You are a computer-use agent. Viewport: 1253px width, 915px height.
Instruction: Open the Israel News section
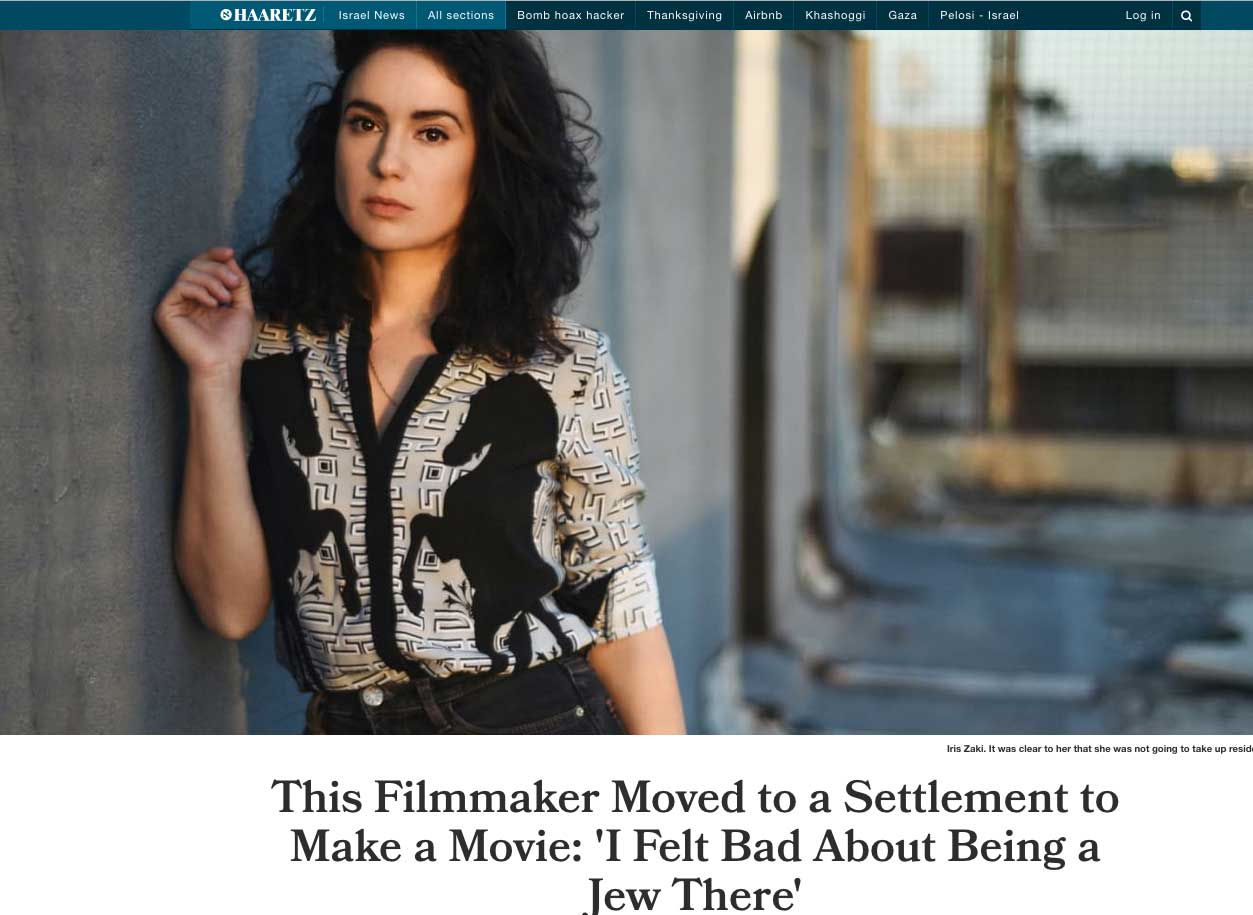pyautogui.click(x=372, y=15)
